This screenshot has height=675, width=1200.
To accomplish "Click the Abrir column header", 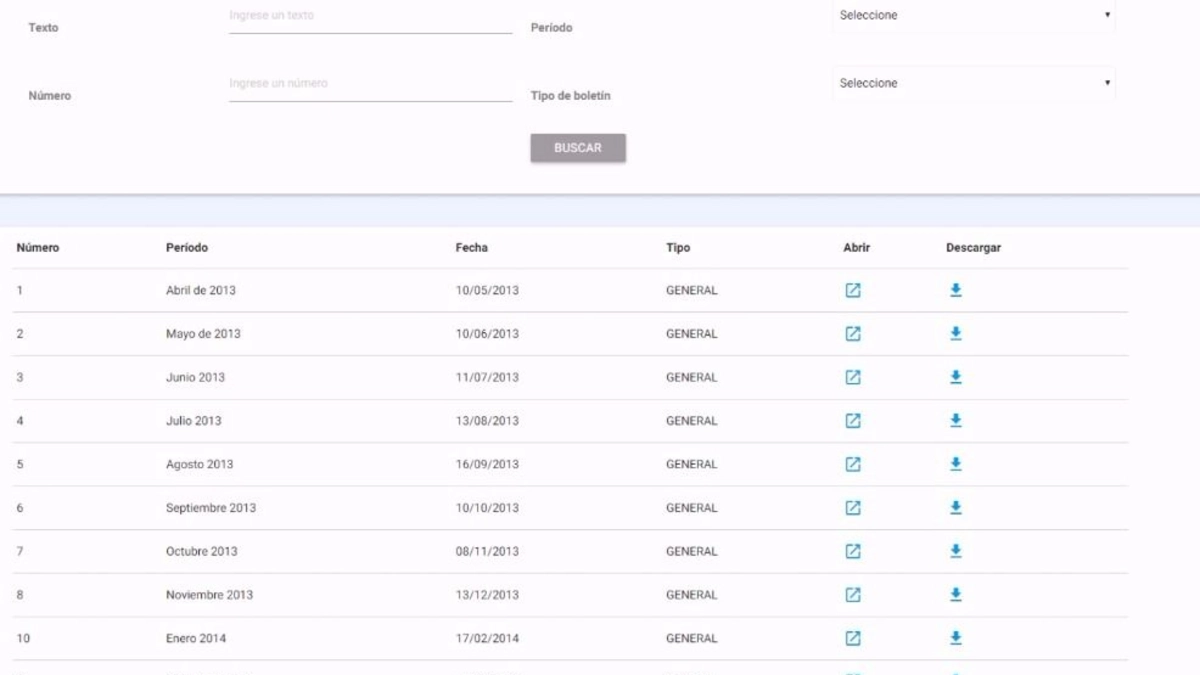I will pos(857,248).
